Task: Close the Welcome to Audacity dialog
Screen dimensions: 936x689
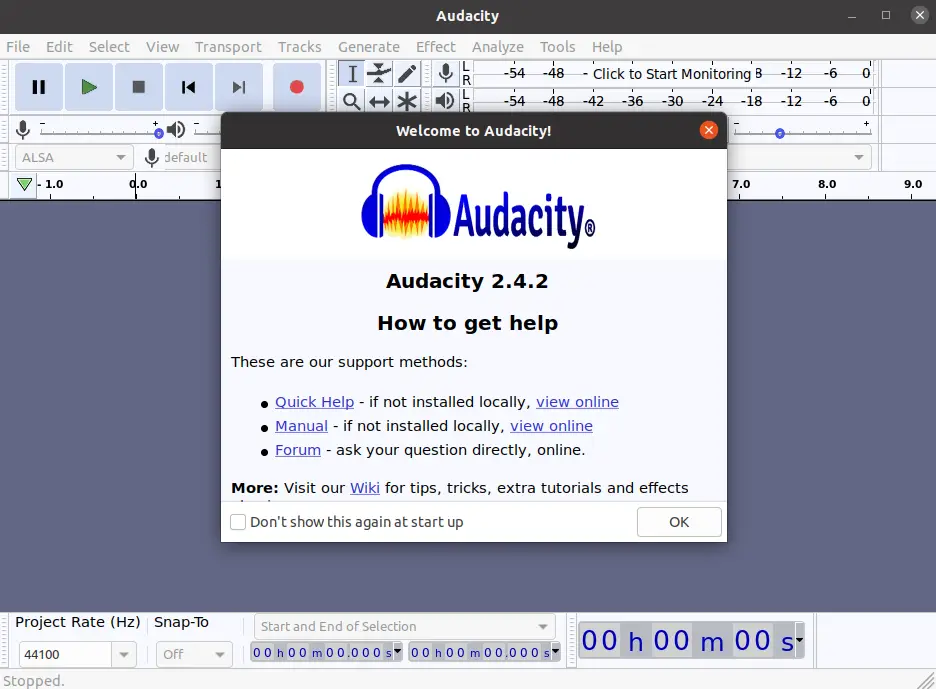Action: click(x=709, y=130)
